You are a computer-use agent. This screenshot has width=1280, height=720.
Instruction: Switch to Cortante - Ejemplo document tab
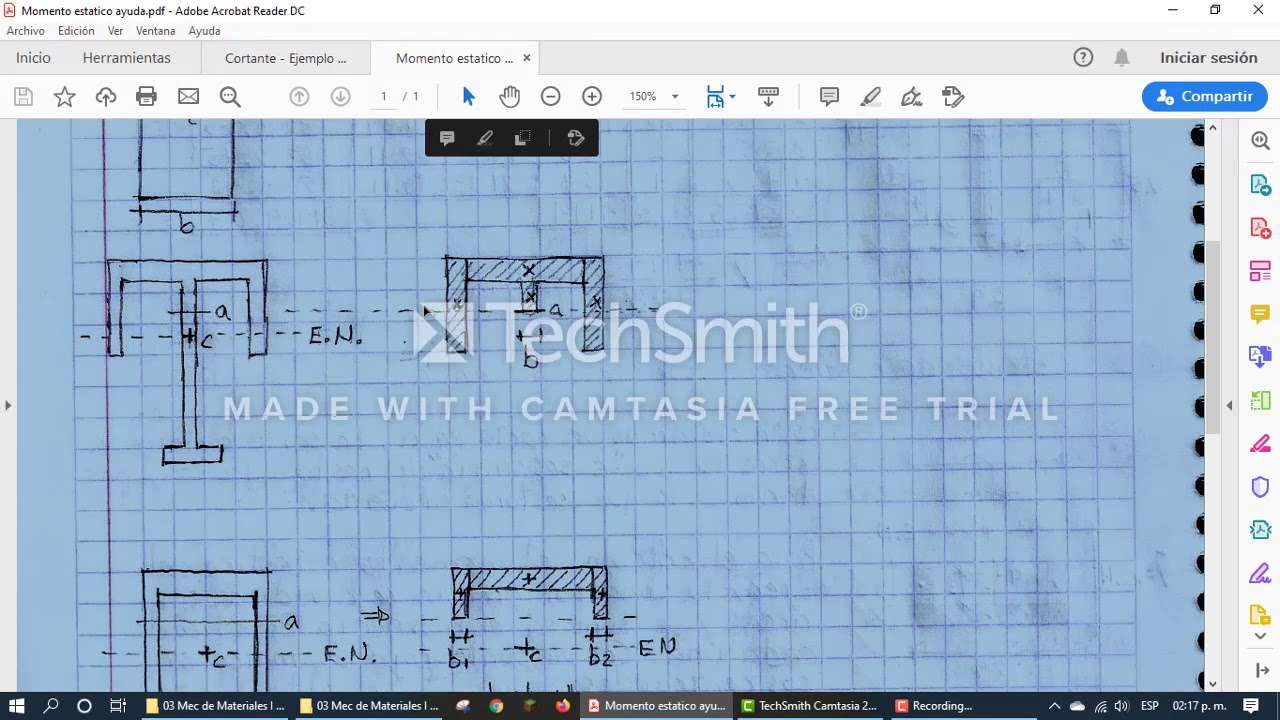[x=286, y=58]
